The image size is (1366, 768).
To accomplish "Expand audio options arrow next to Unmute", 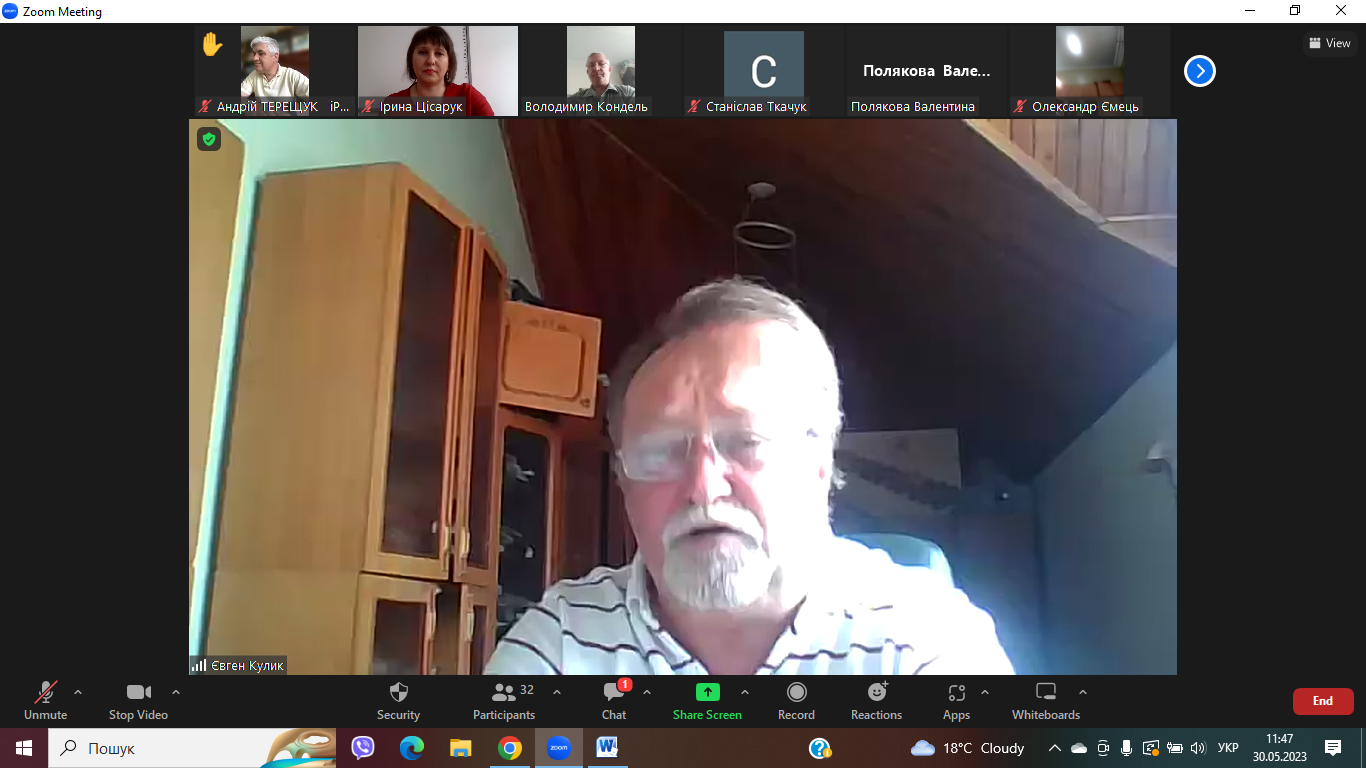I will click(x=78, y=692).
